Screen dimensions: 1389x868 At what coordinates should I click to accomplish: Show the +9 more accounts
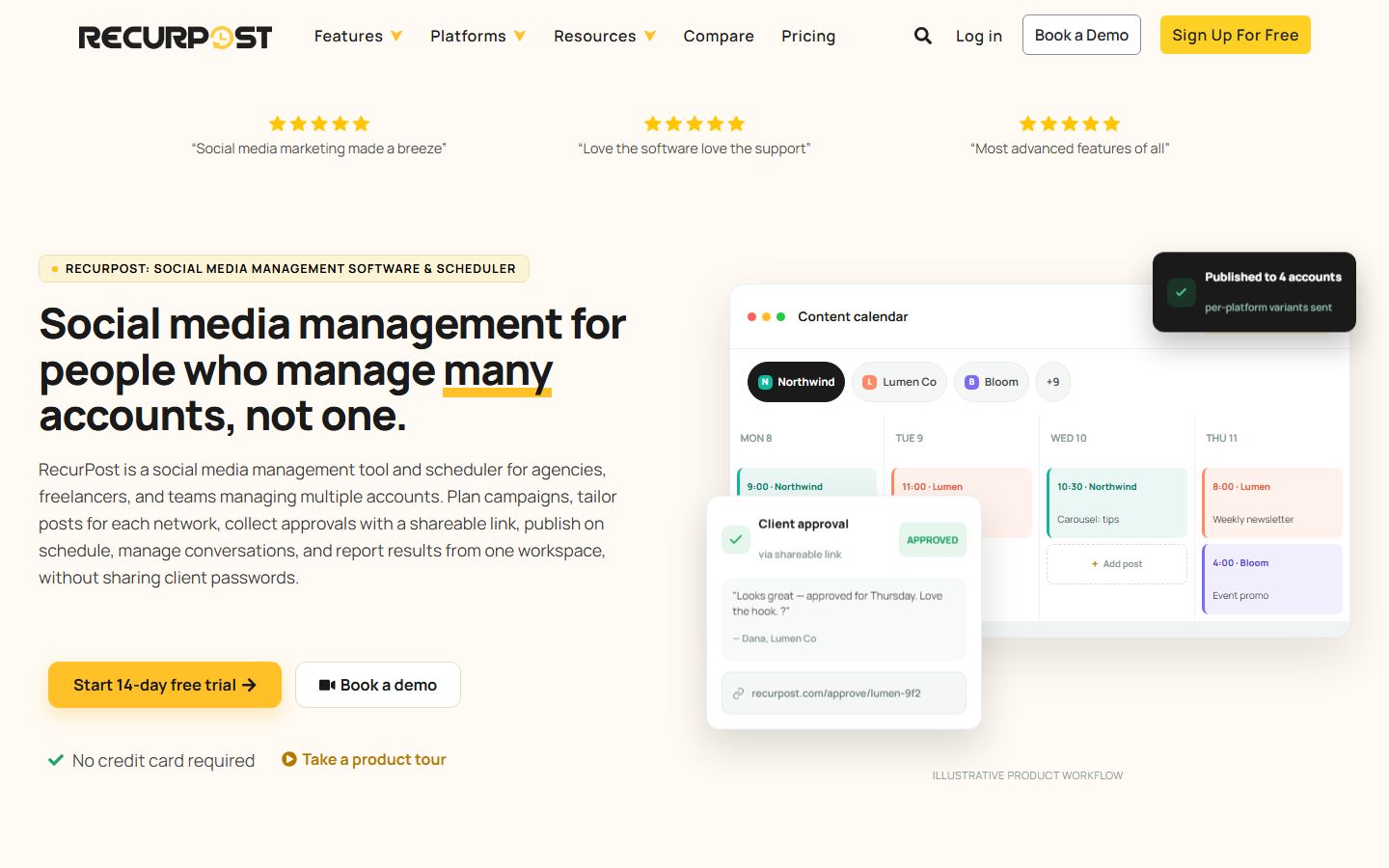tap(1053, 382)
